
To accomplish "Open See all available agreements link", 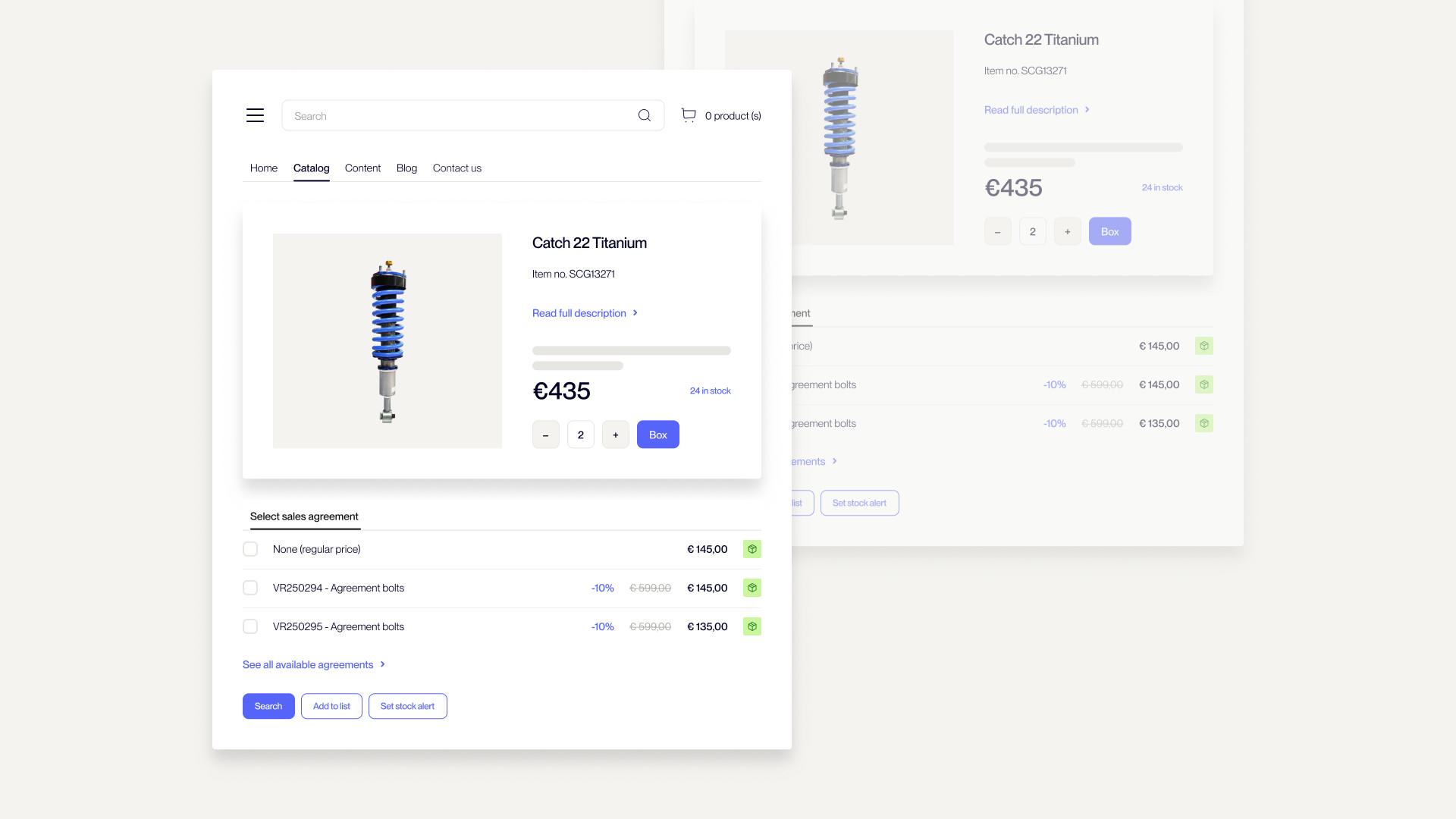I will point(308,664).
